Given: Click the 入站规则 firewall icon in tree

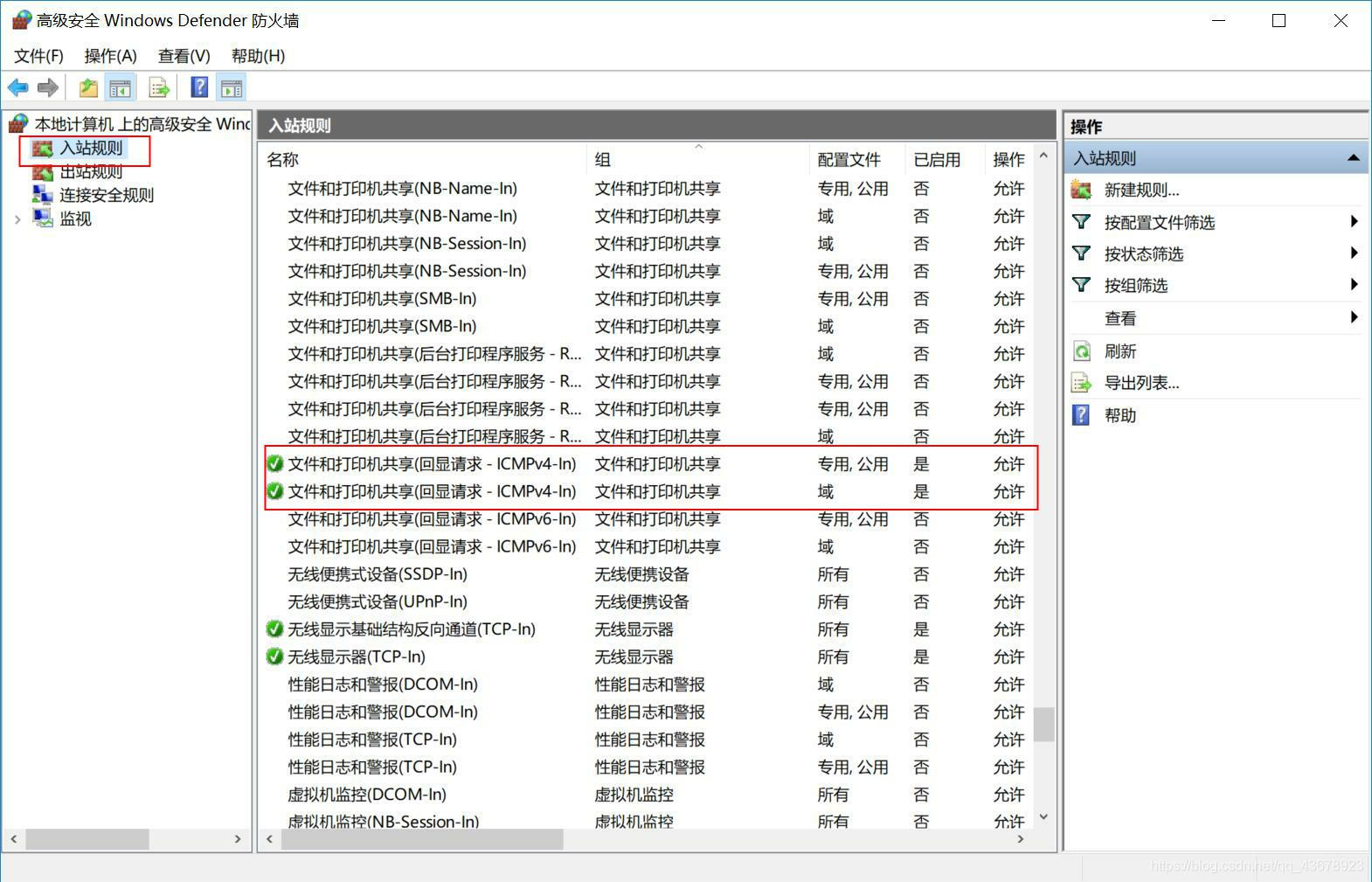Looking at the screenshot, I should point(42,149).
